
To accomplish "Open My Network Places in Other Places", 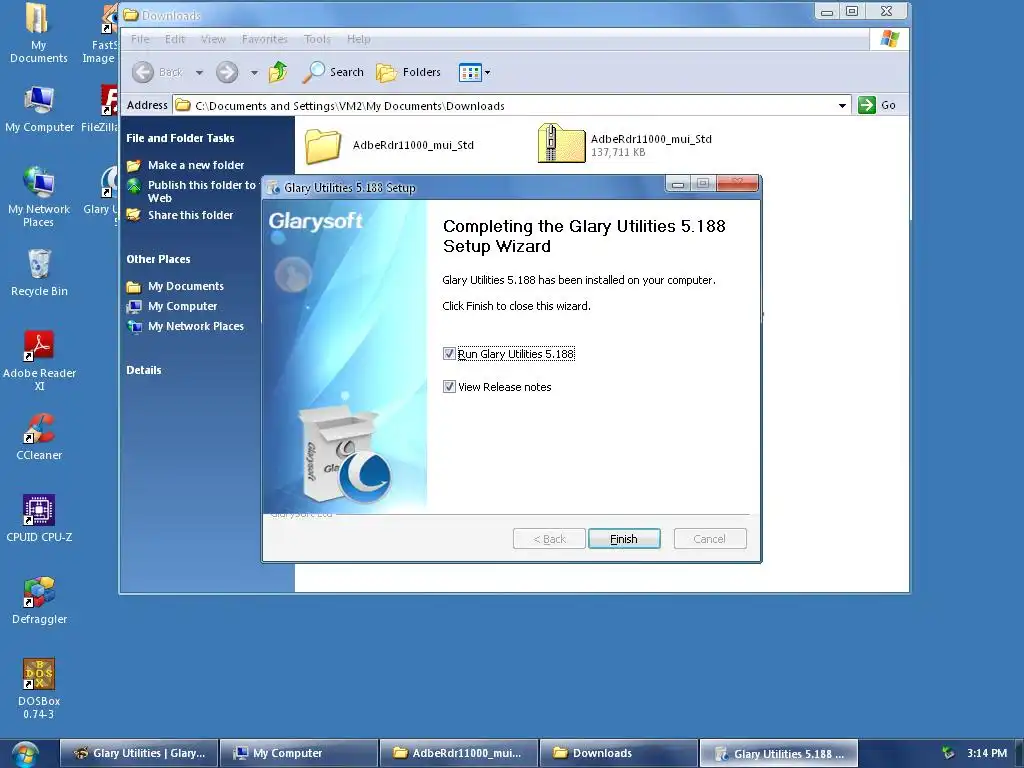I will point(195,326).
